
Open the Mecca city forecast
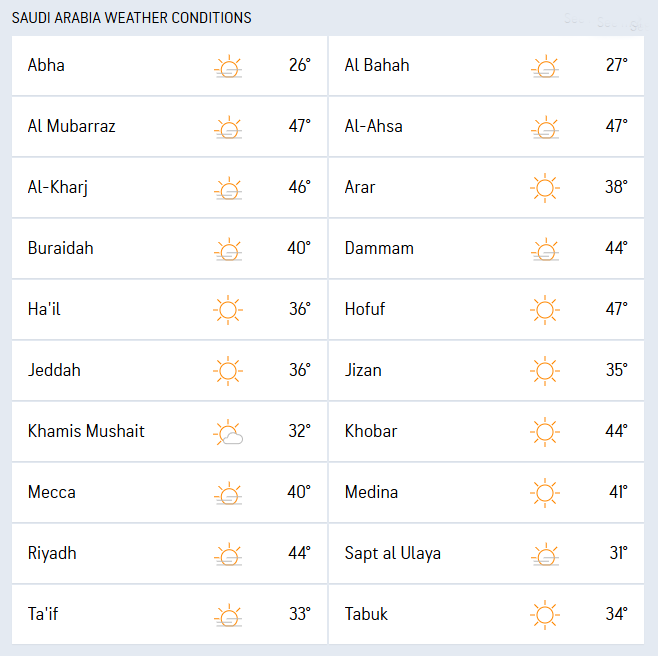[x=52, y=492]
